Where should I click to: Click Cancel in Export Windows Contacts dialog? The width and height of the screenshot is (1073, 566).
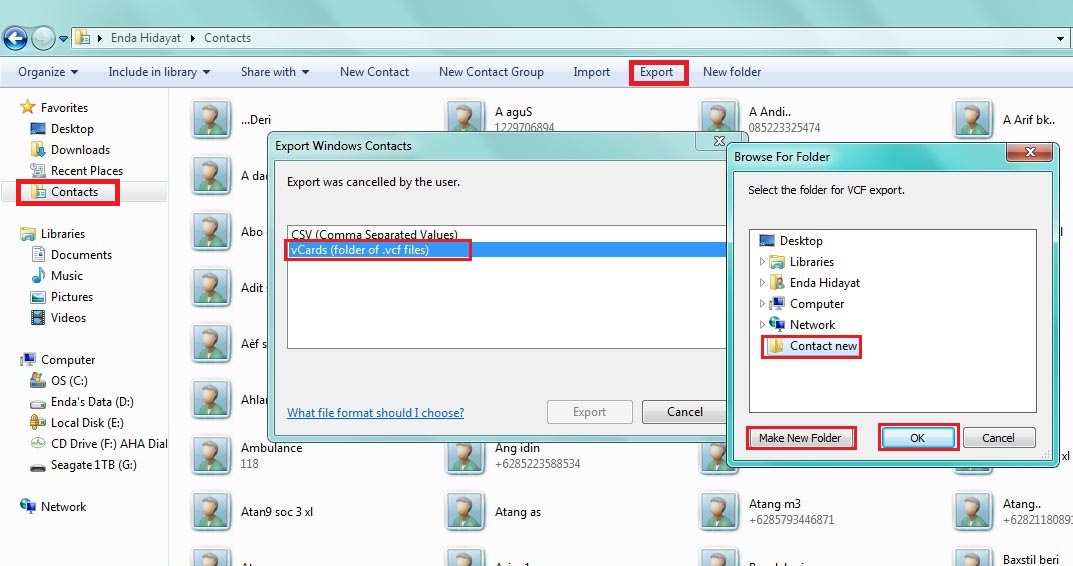pos(684,412)
